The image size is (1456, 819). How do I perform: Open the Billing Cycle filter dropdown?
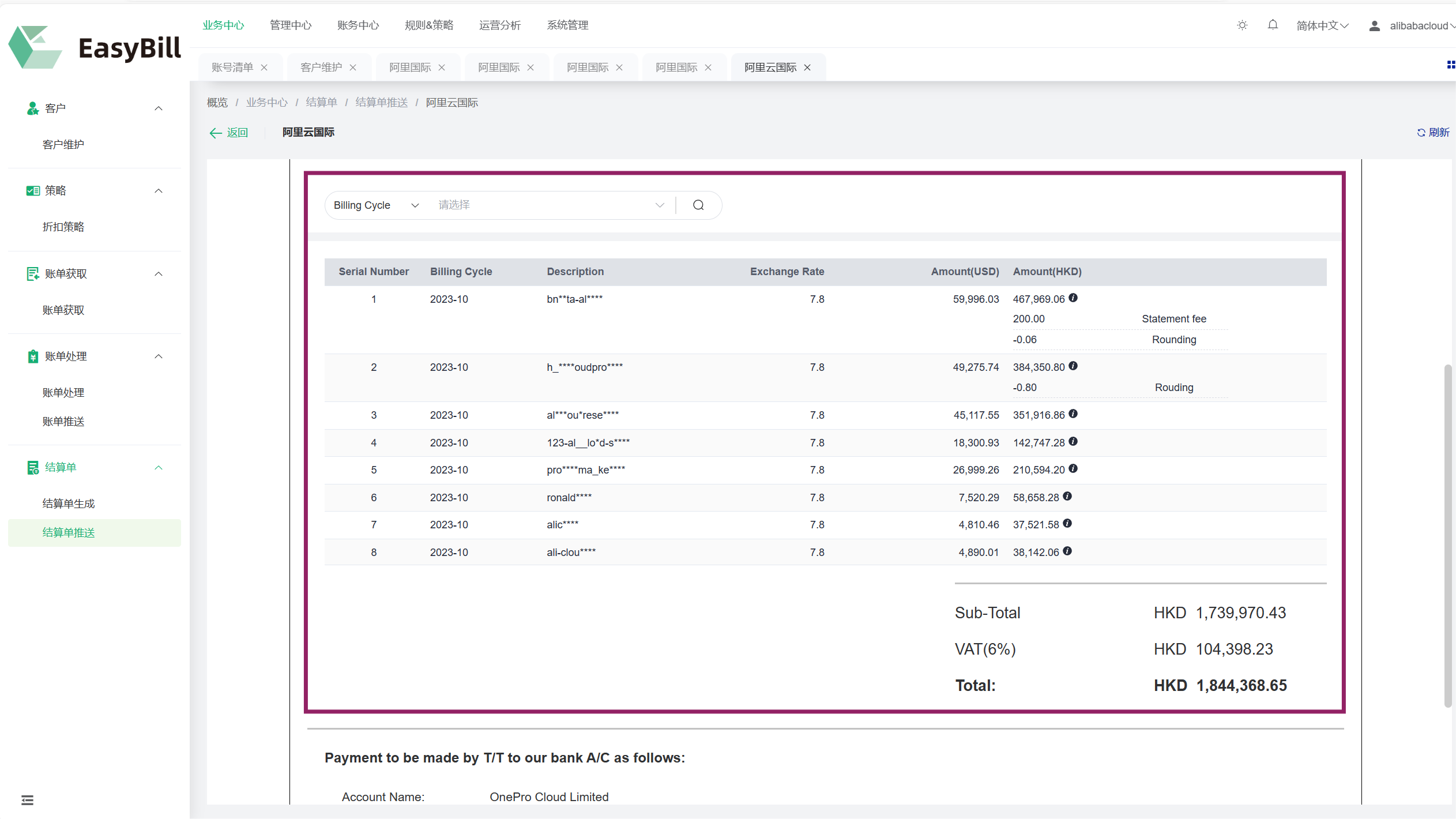375,205
